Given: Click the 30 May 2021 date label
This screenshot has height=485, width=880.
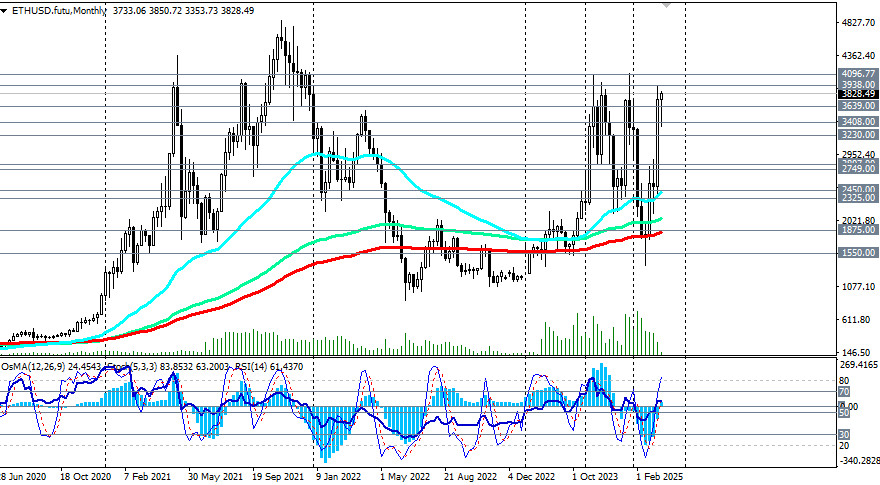Looking at the screenshot, I should pos(216,477).
